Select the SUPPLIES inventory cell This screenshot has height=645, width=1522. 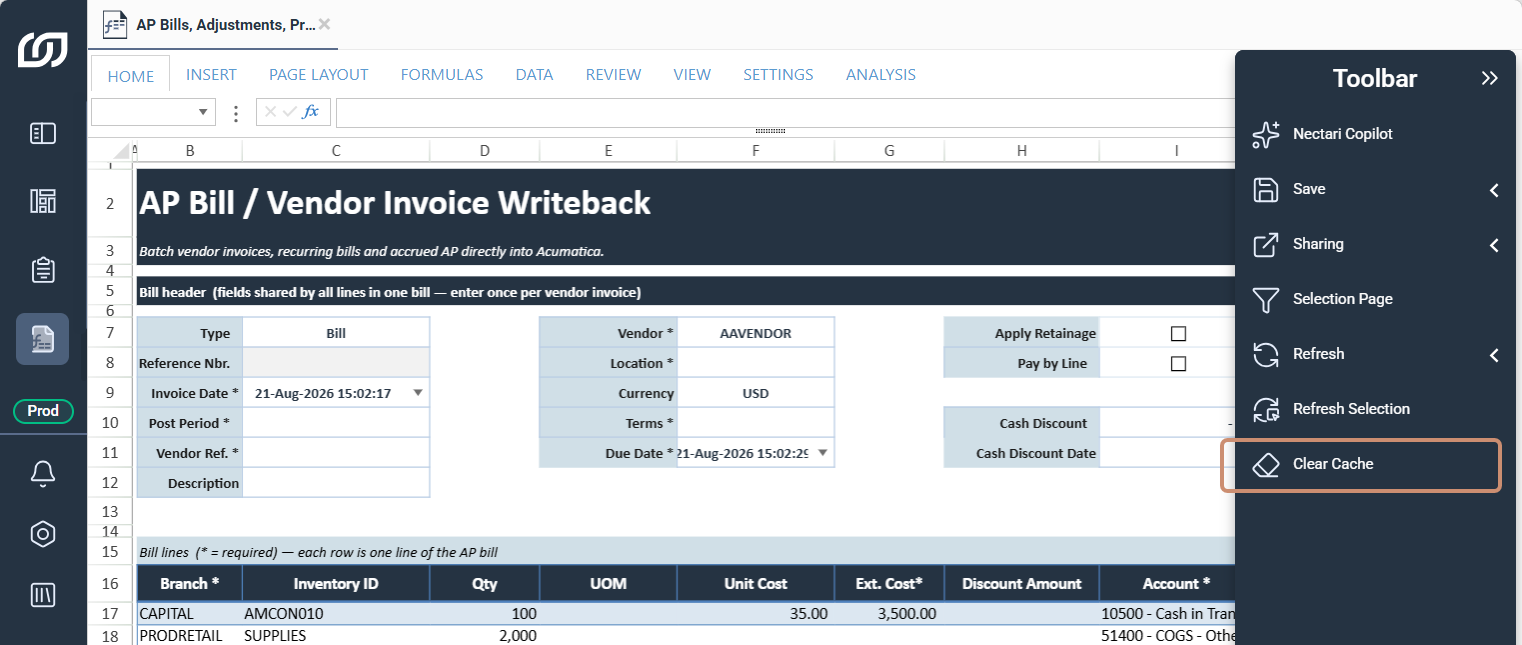pos(336,636)
